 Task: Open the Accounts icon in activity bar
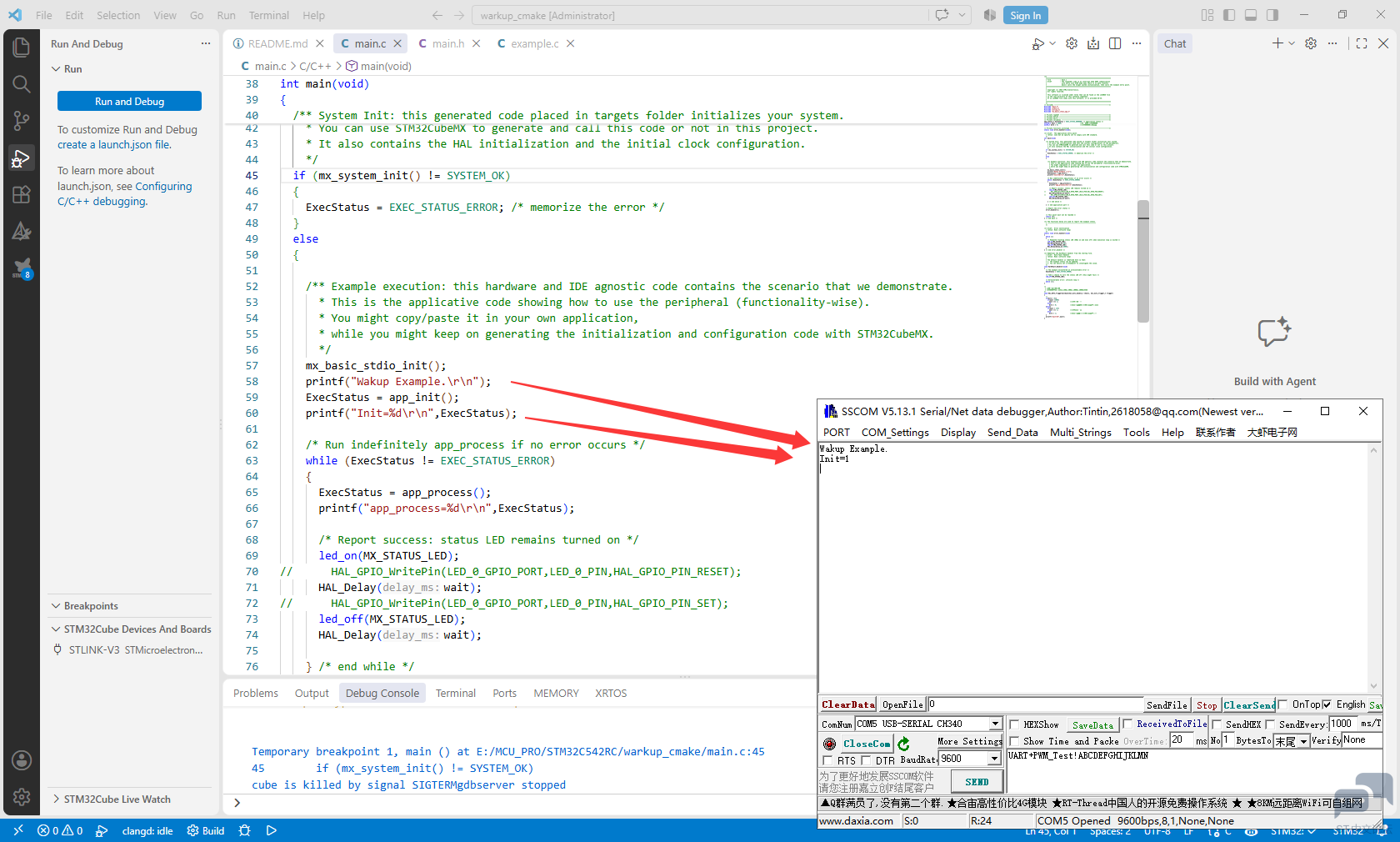click(22, 760)
